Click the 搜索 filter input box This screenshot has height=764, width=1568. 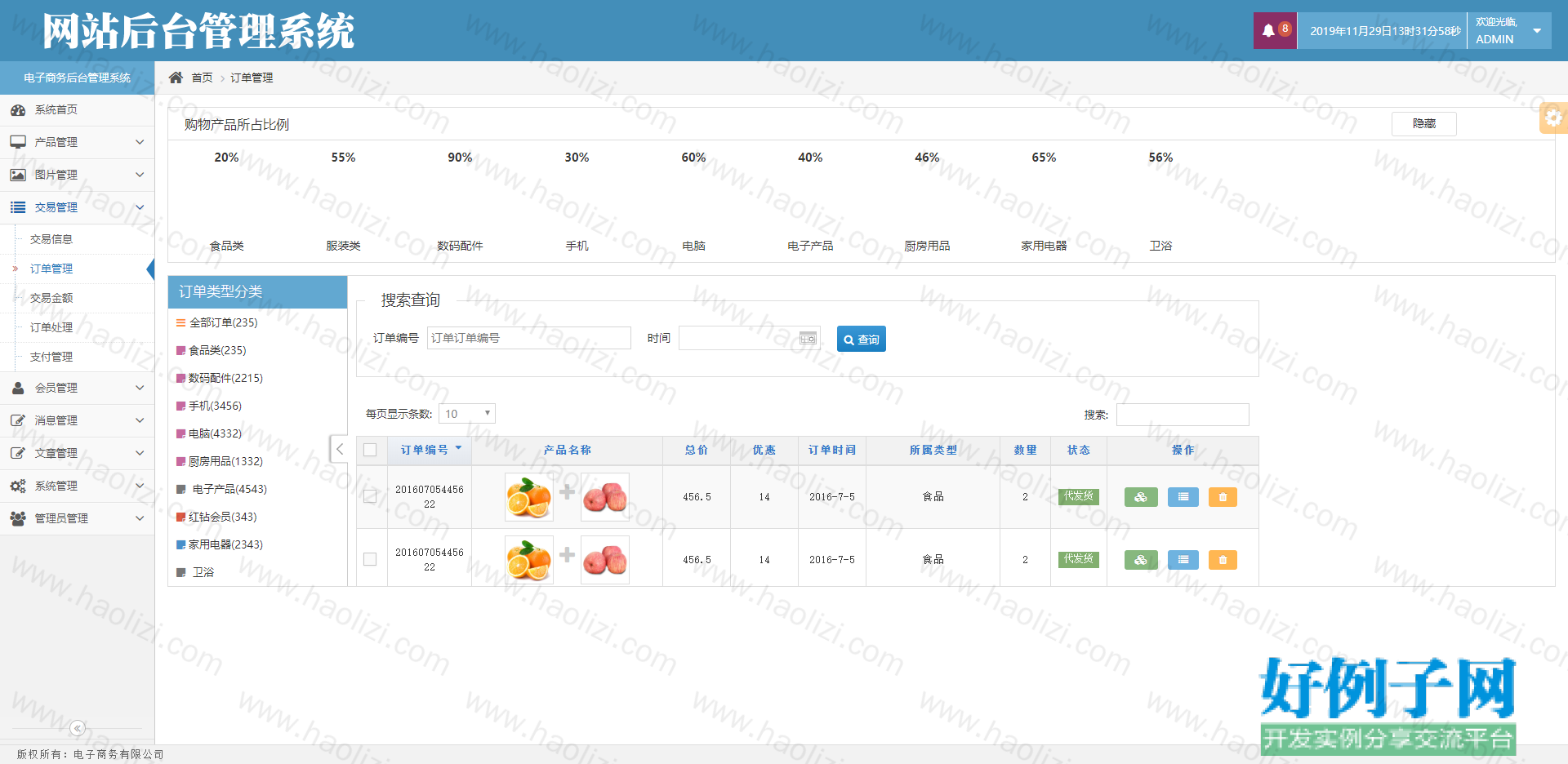[x=1183, y=415]
